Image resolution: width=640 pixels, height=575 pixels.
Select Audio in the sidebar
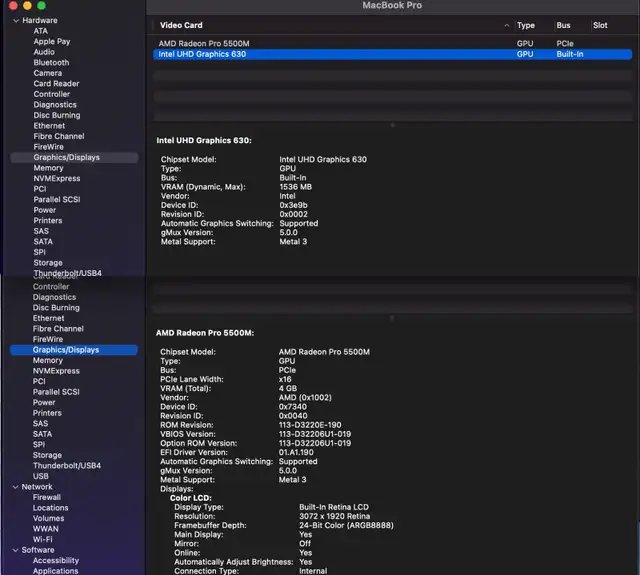tap(44, 52)
